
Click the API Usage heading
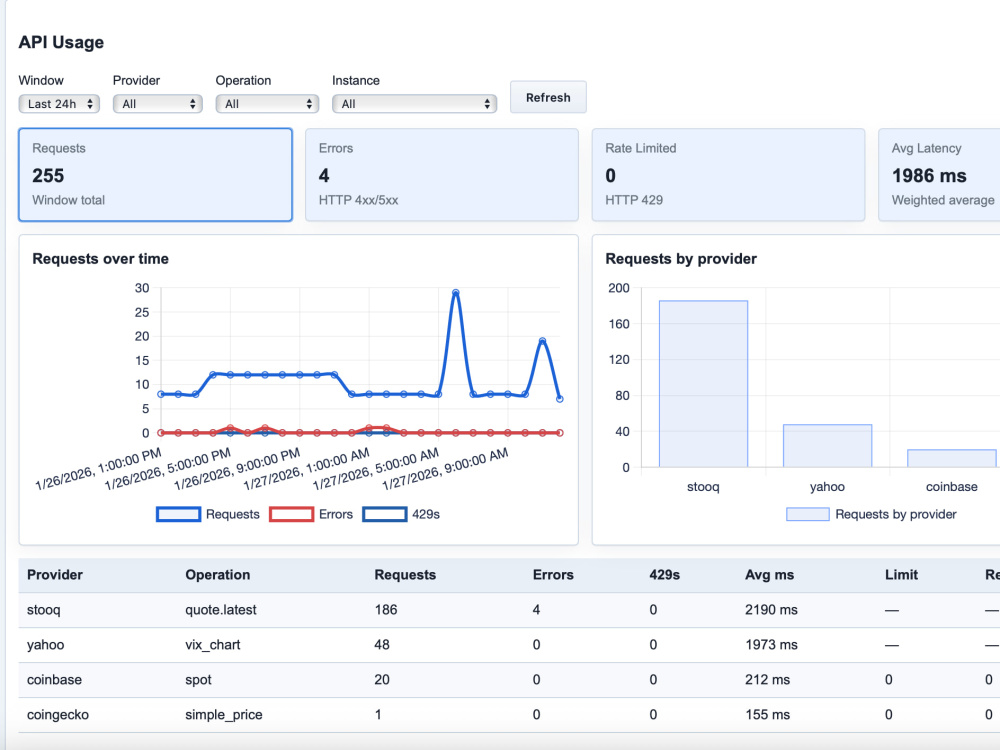[61, 42]
